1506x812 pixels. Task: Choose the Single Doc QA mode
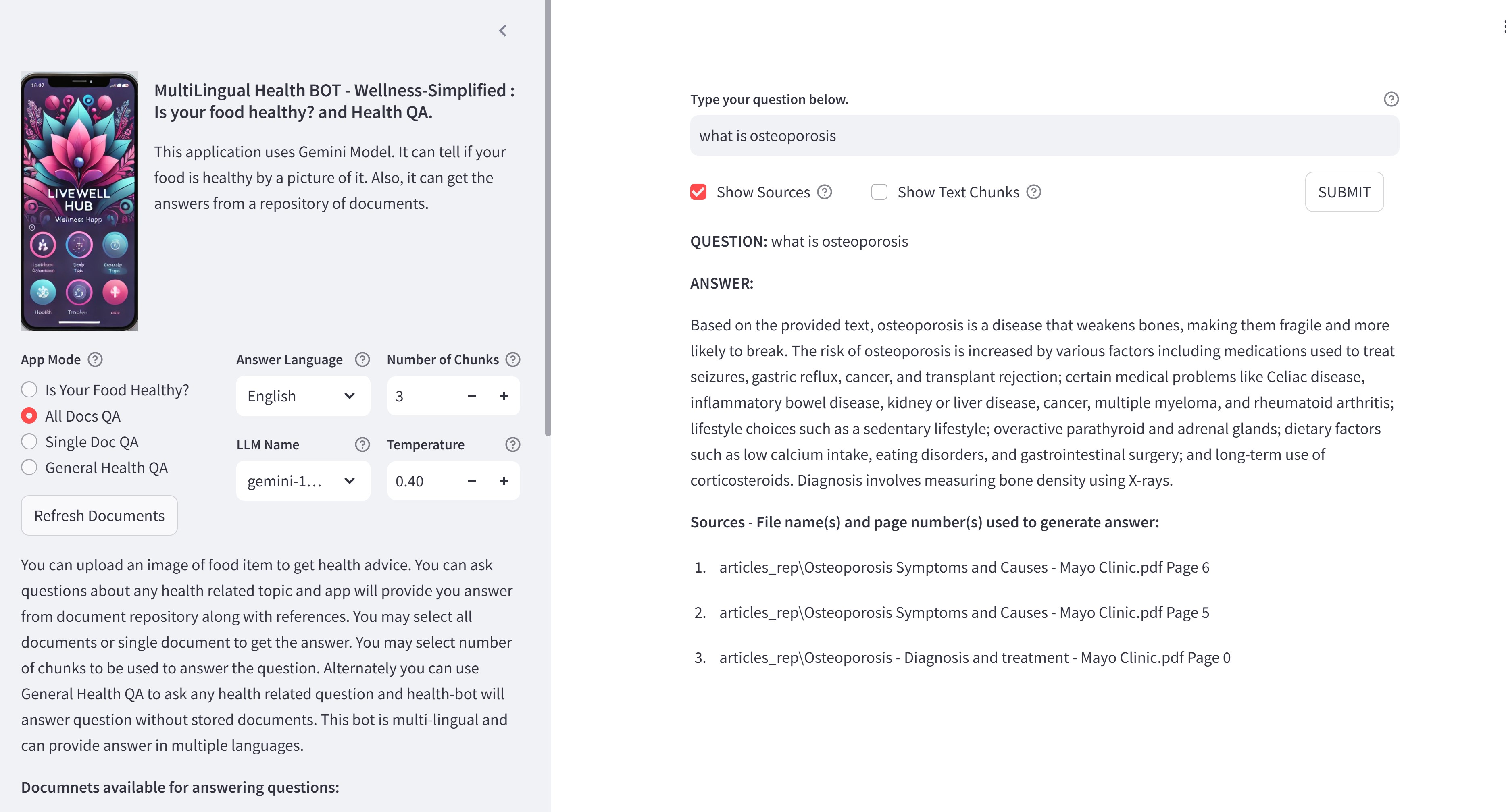point(29,442)
